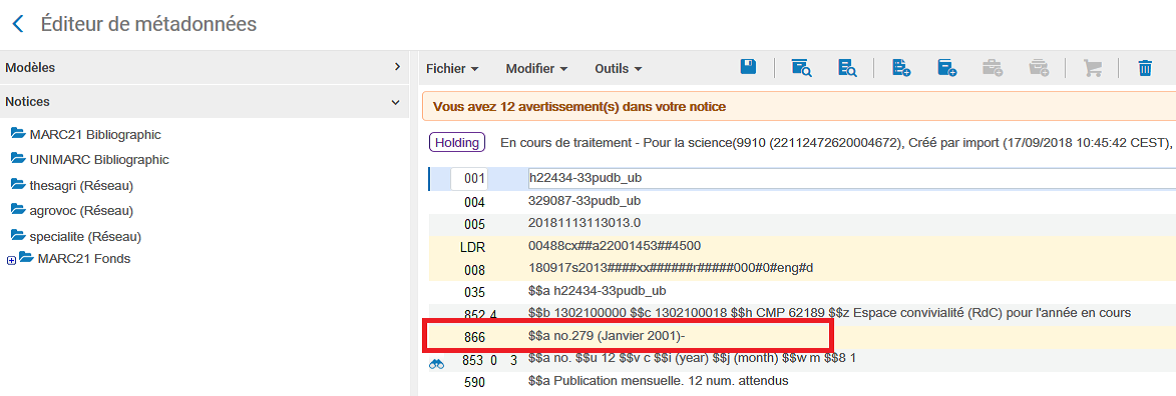Click the 008 field value
Screen dimensions: 1176x396
click(670, 268)
